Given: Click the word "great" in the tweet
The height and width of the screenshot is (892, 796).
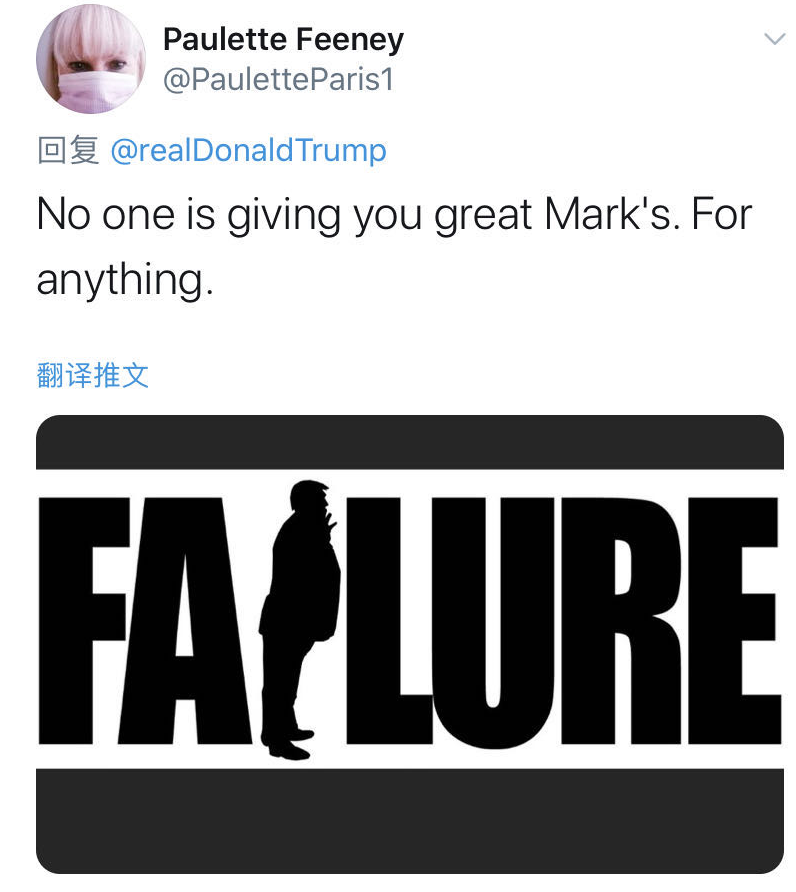Looking at the screenshot, I should point(483,214).
